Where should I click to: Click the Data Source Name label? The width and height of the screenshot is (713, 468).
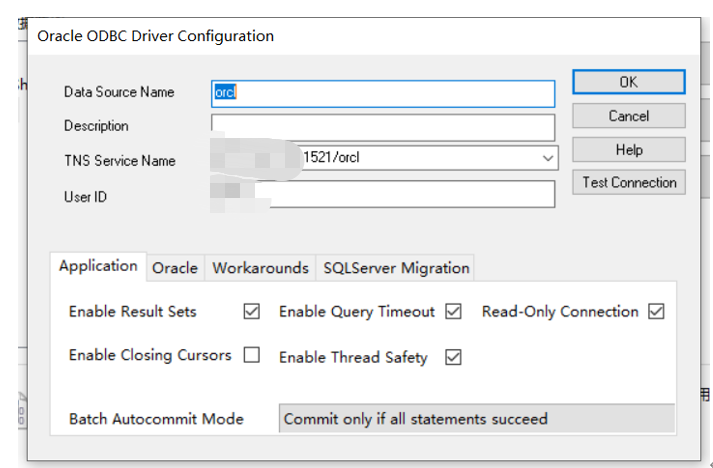click(119, 92)
